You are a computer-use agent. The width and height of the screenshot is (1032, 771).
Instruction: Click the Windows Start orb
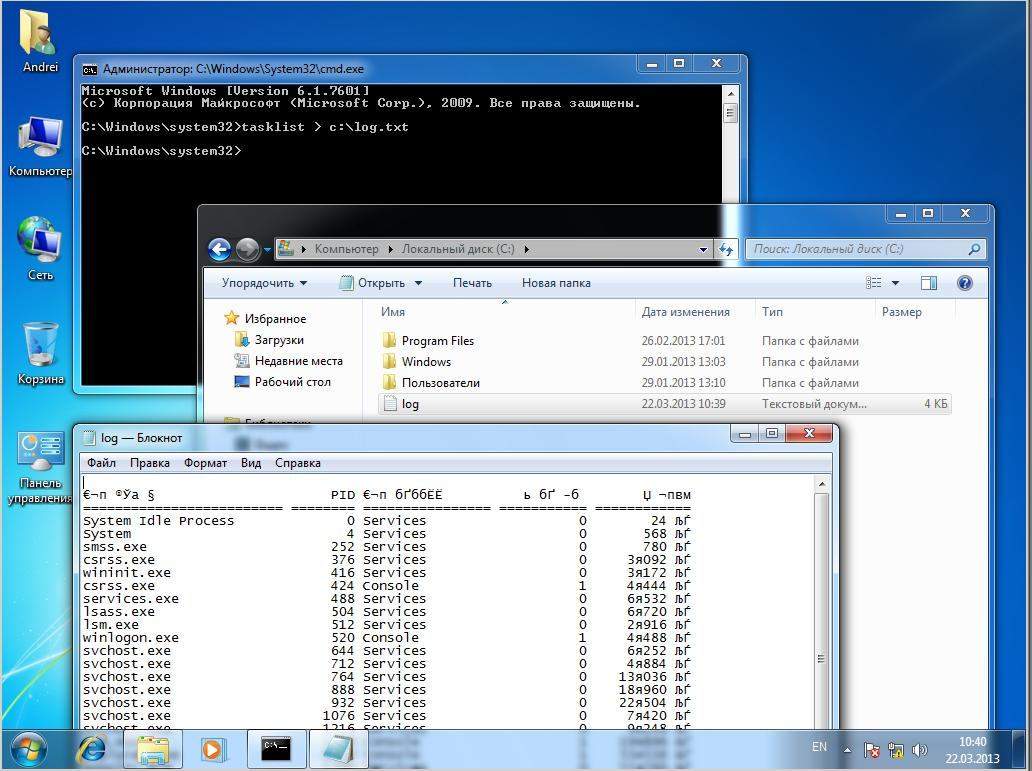click(x=28, y=751)
